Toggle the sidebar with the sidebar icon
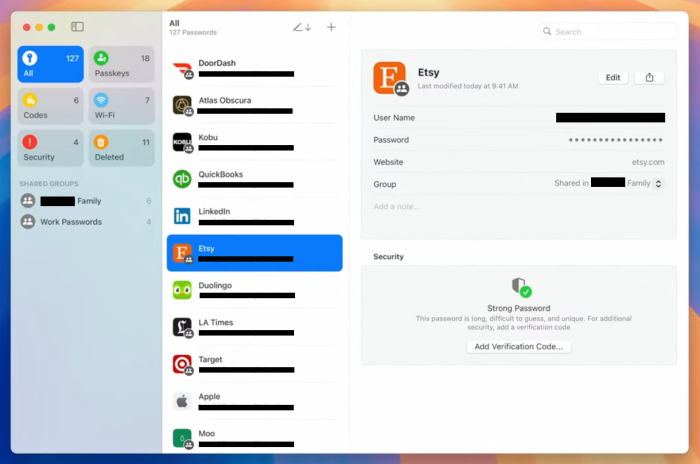The image size is (700, 464). [77, 27]
